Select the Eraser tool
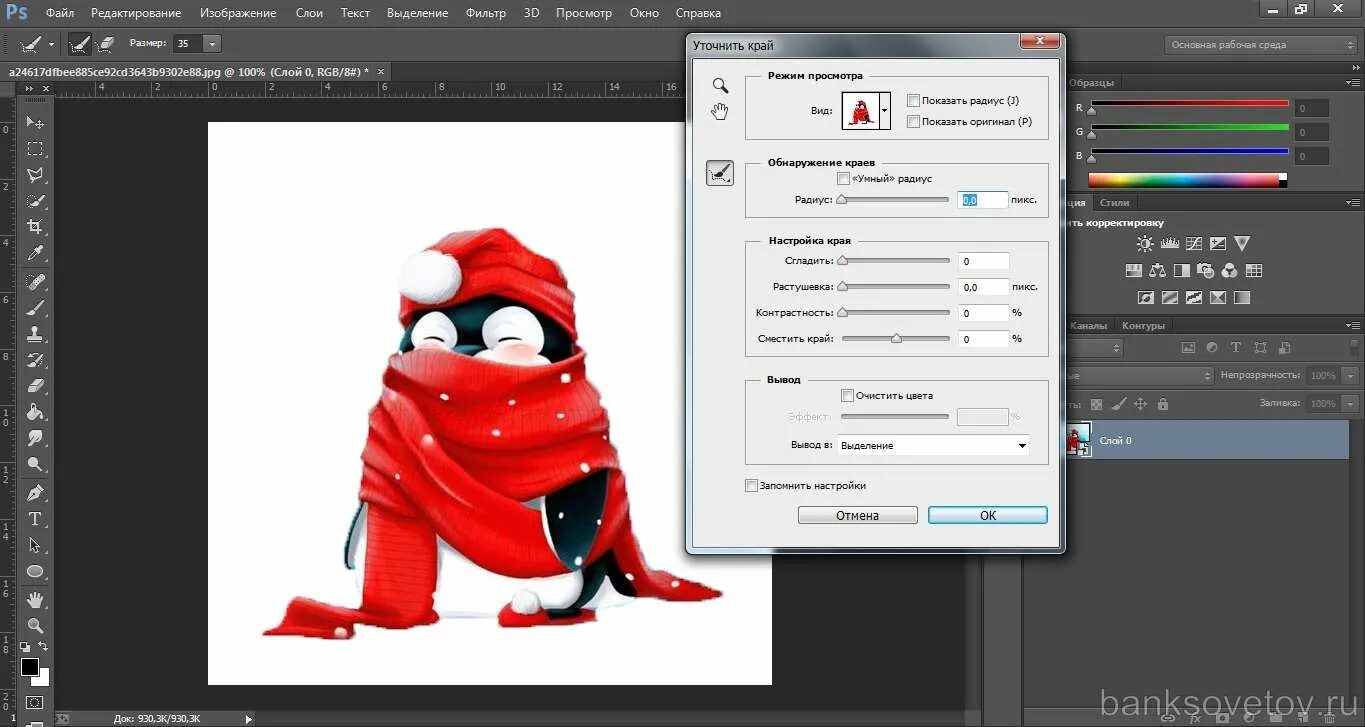The height and width of the screenshot is (727, 1365). pyautogui.click(x=35, y=386)
